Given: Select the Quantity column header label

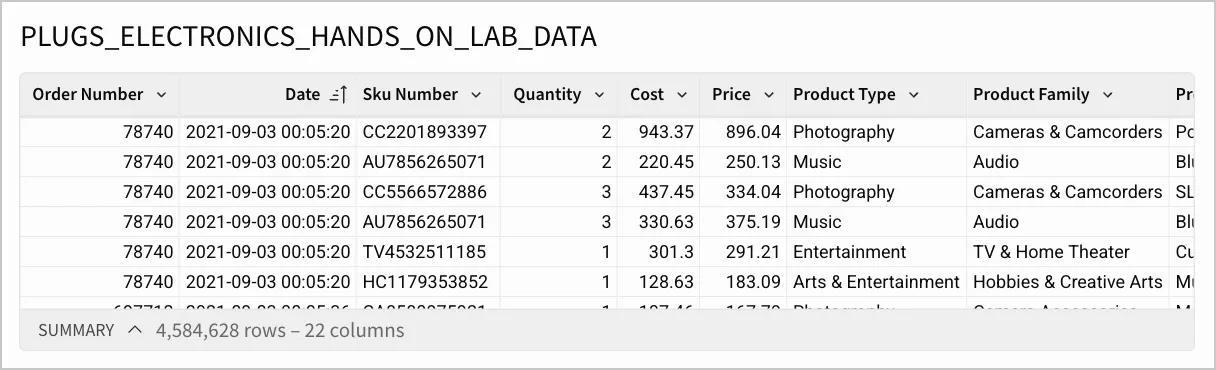Looking at the screenshot, I should point(547,95).
